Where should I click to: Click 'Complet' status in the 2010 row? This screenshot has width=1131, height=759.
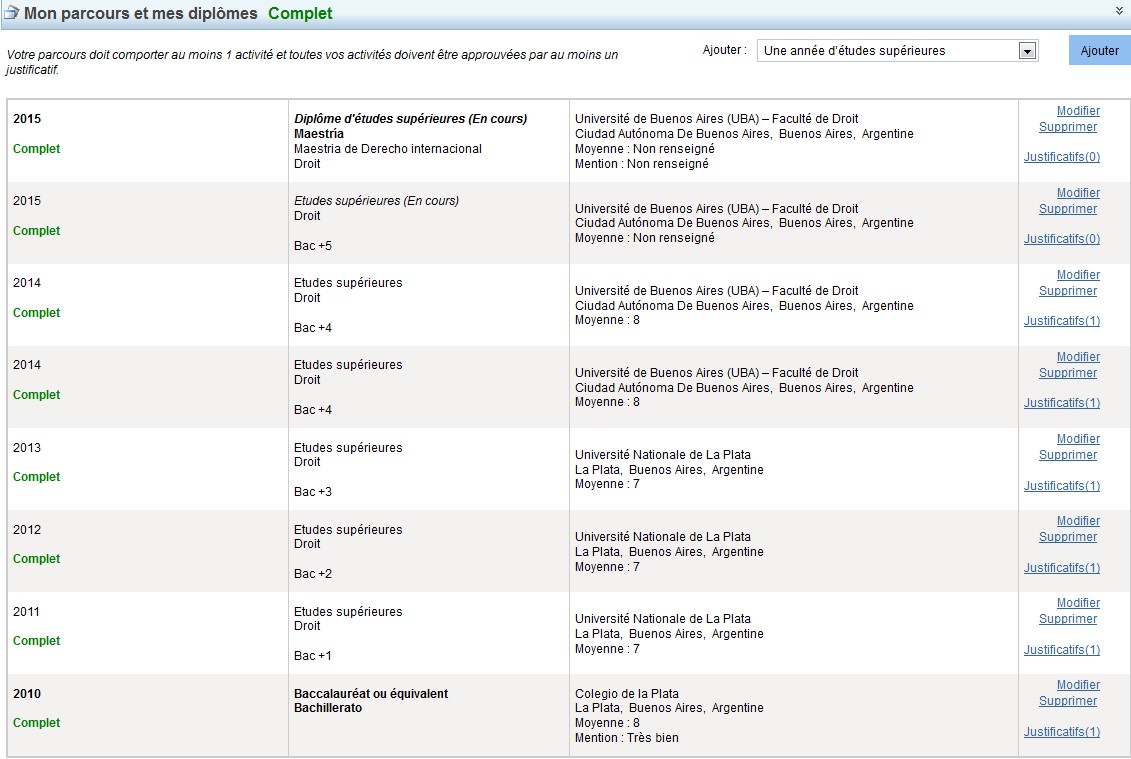click(37, 723)
